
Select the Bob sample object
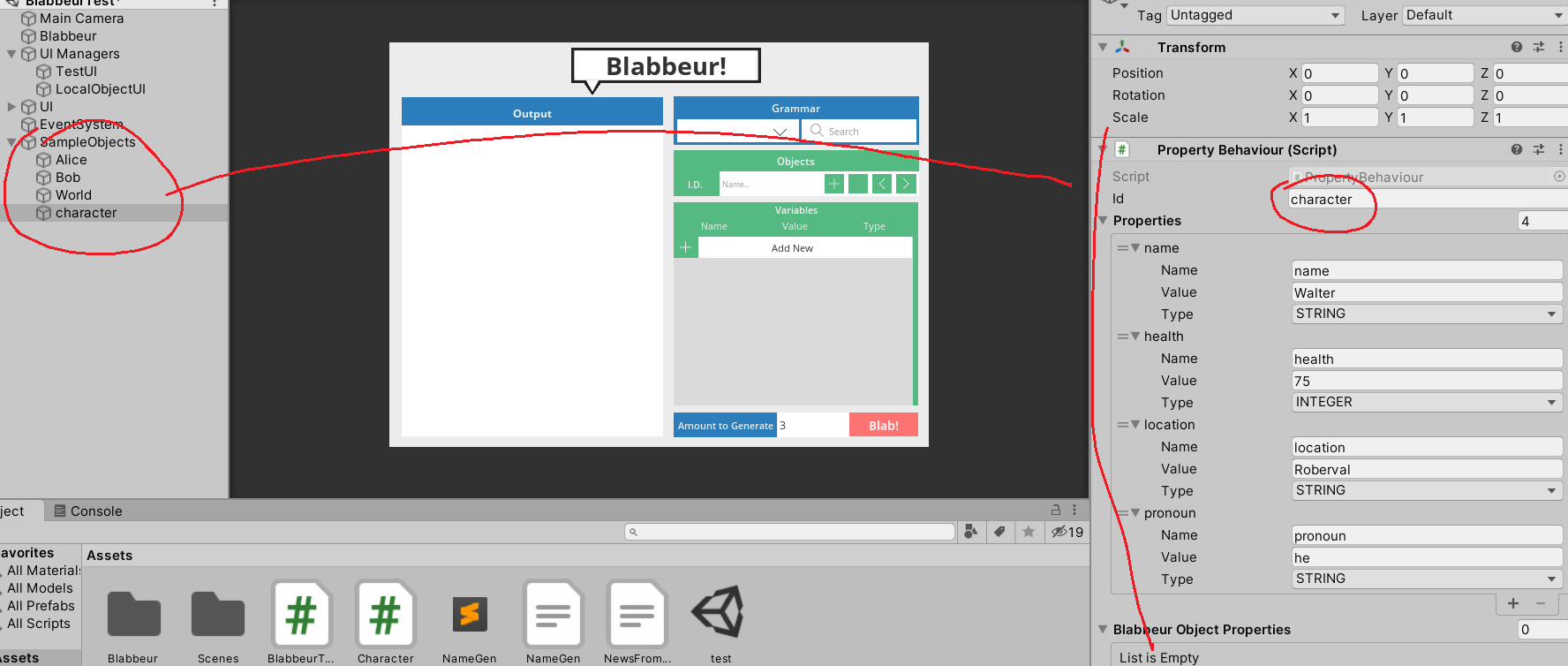point(67,178)
